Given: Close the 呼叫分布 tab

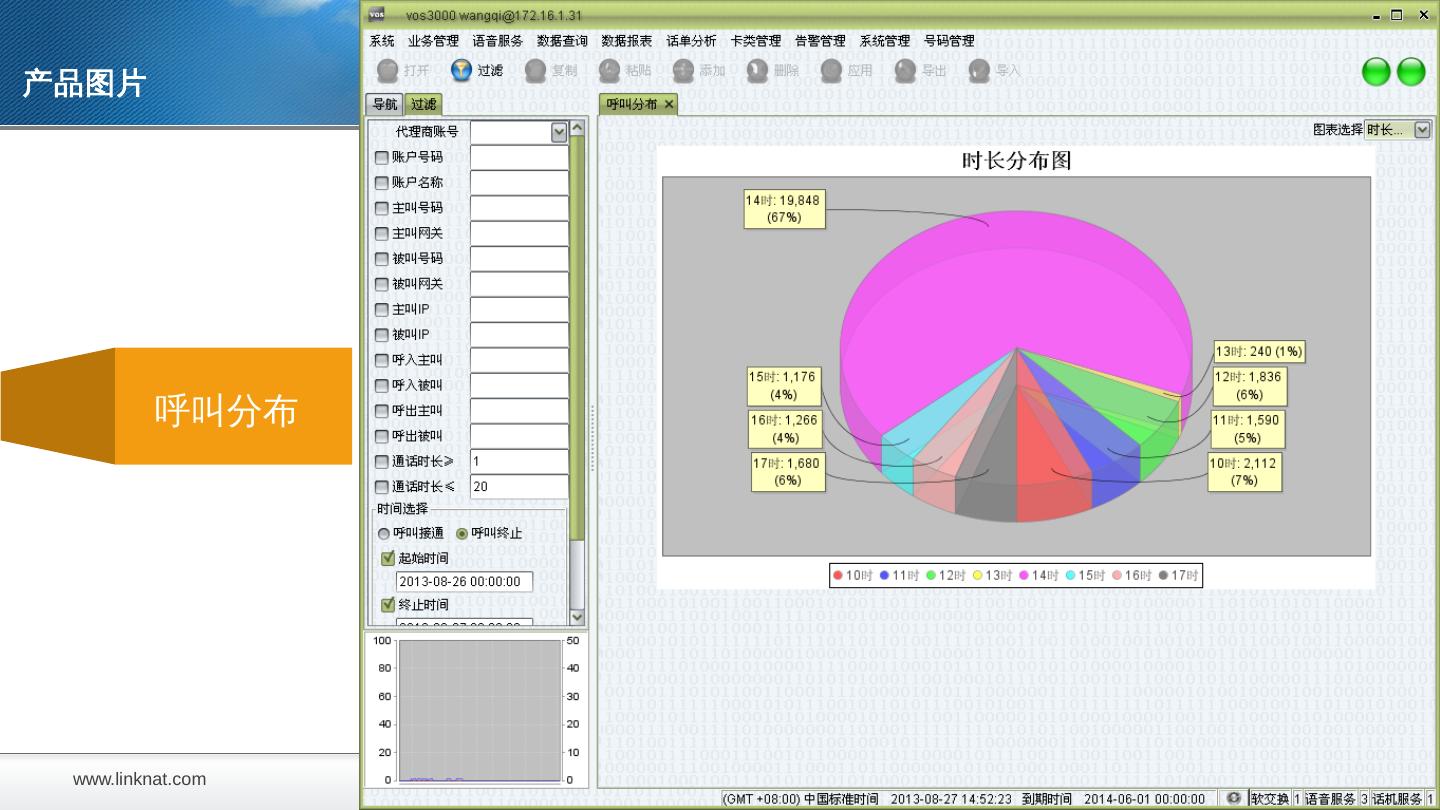Looking at the screenshot, I should tap(669, 104).
